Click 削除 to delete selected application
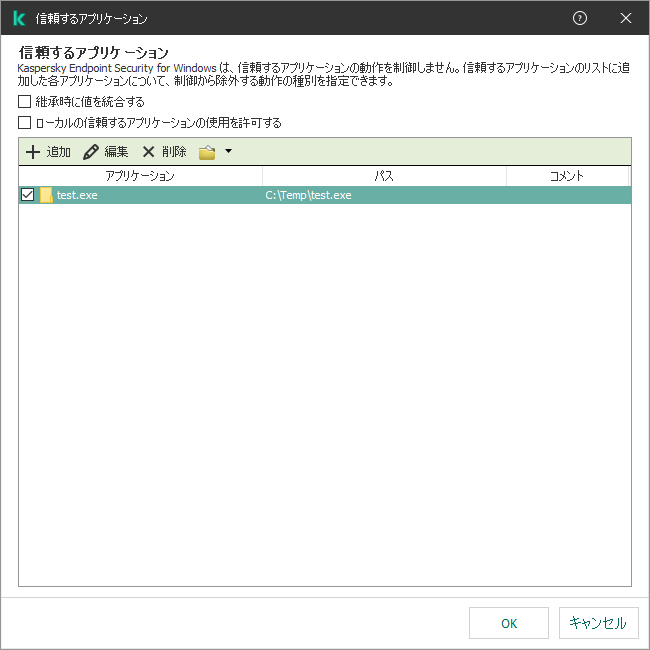Viewport: 650px width, 650px height. [x=164, y=152]
